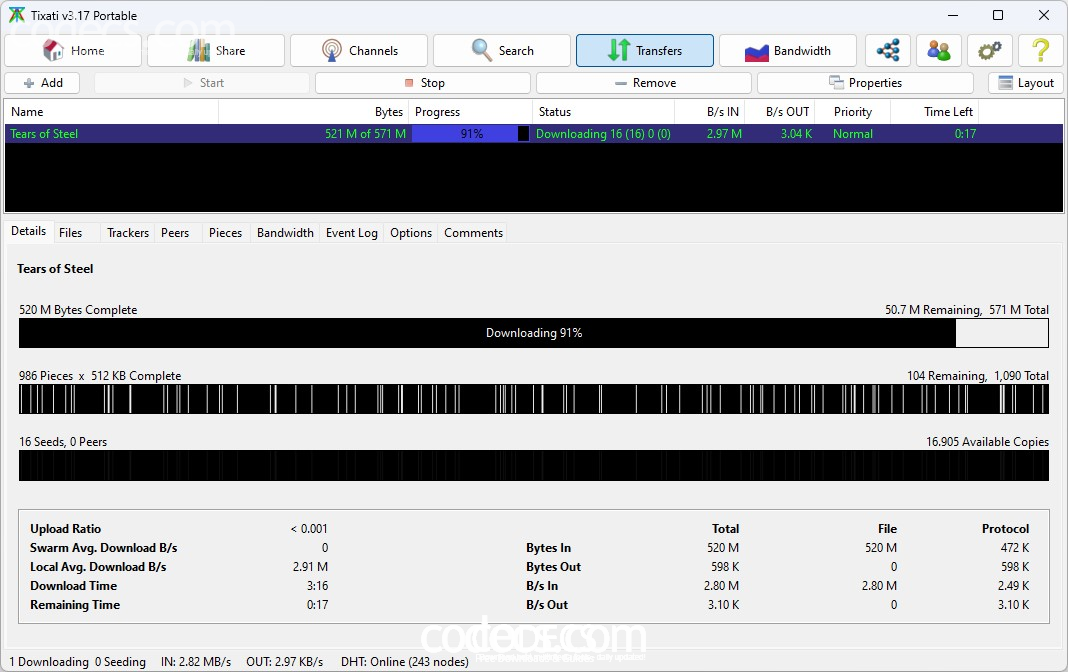Open the lower Bandwidth tab
Screen dimensions: 1068x672
click(285, 233)
